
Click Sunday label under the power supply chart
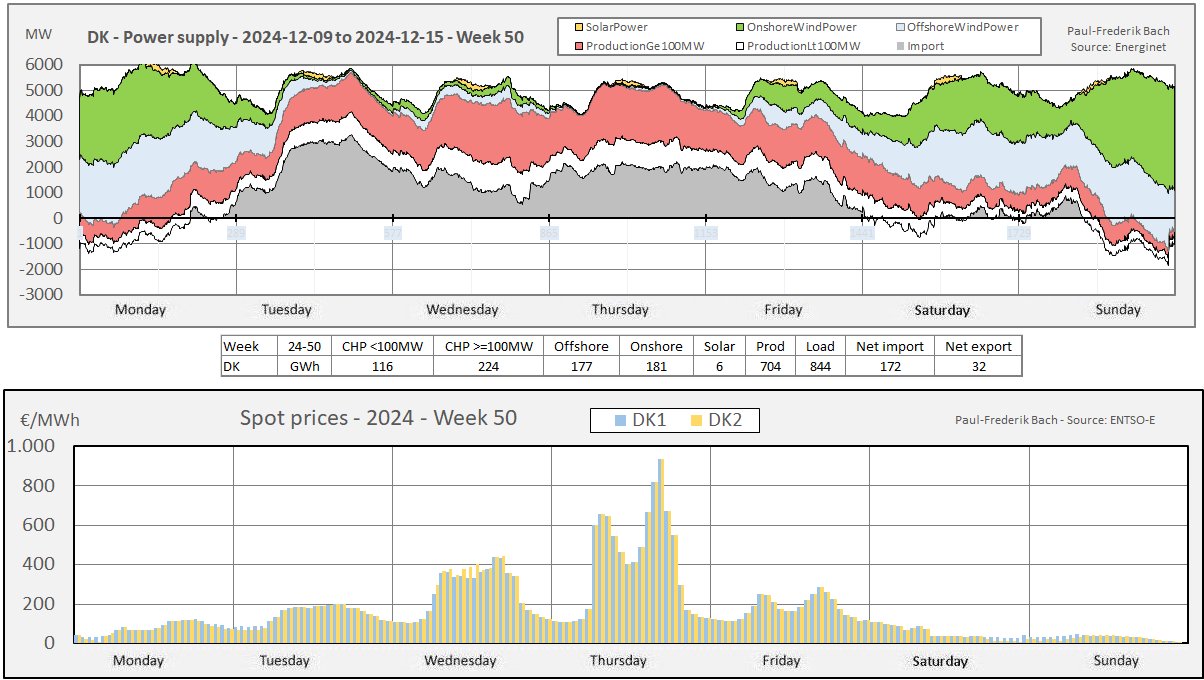point(1117,309)
